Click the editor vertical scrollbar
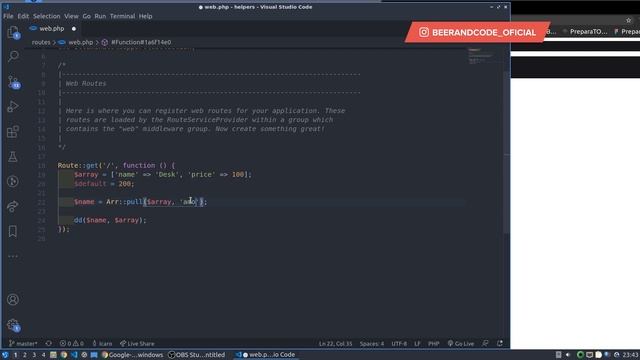The image size is (640, 360). point(507,151)
